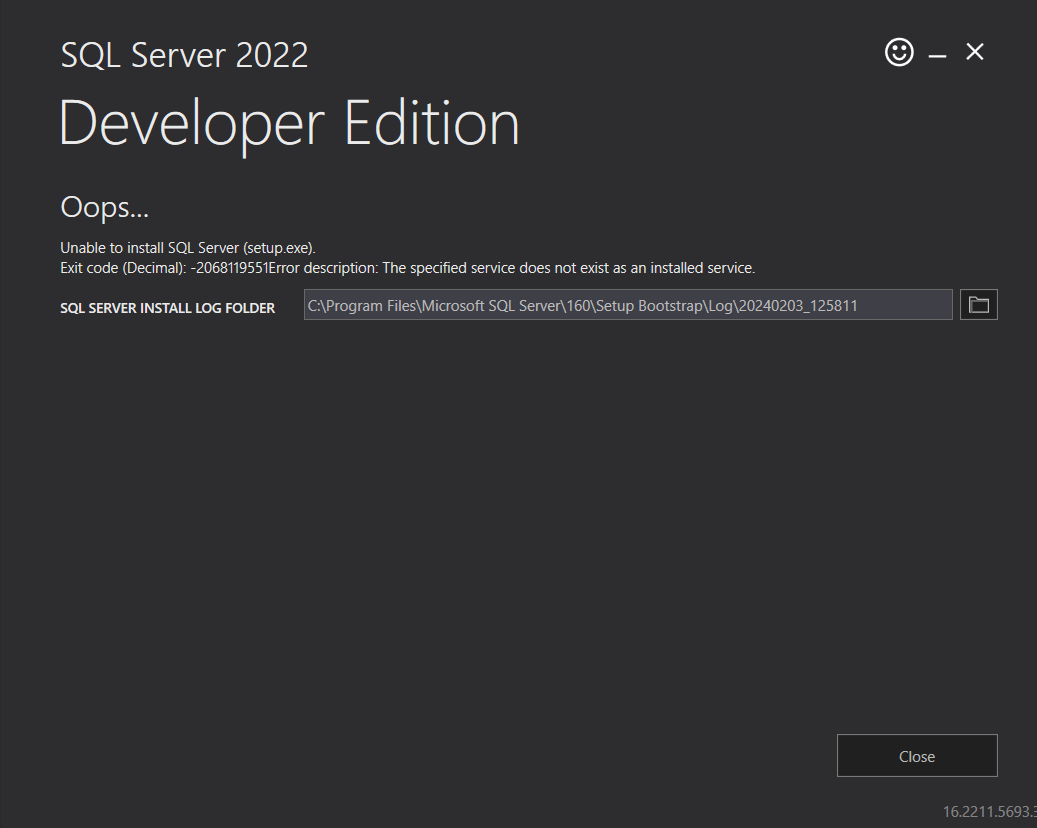Click the 'Oops...' heading

(x=104, y=208)
